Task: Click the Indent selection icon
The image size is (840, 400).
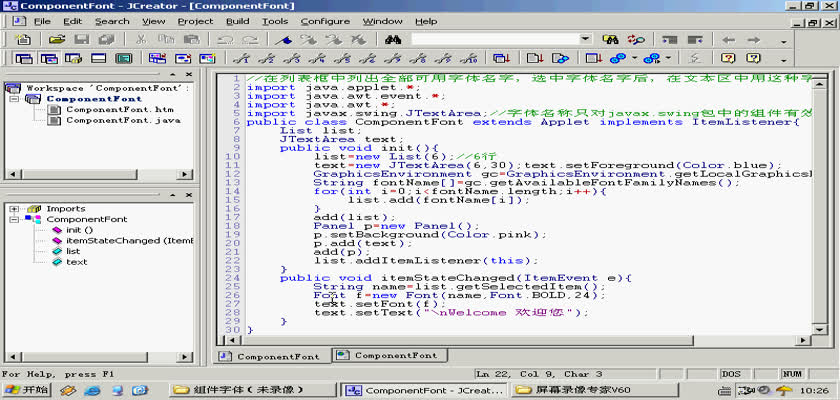Action: (670, 40)
